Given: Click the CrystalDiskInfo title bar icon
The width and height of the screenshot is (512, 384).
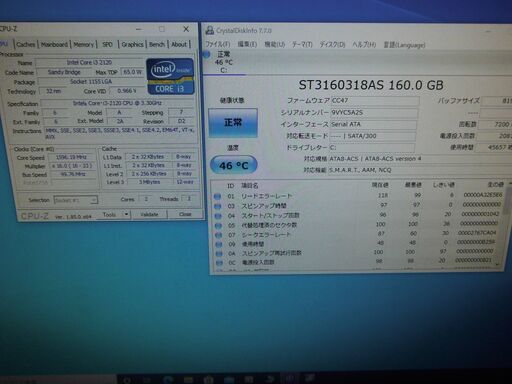Looking at the screenshot, I should (210, 31).
